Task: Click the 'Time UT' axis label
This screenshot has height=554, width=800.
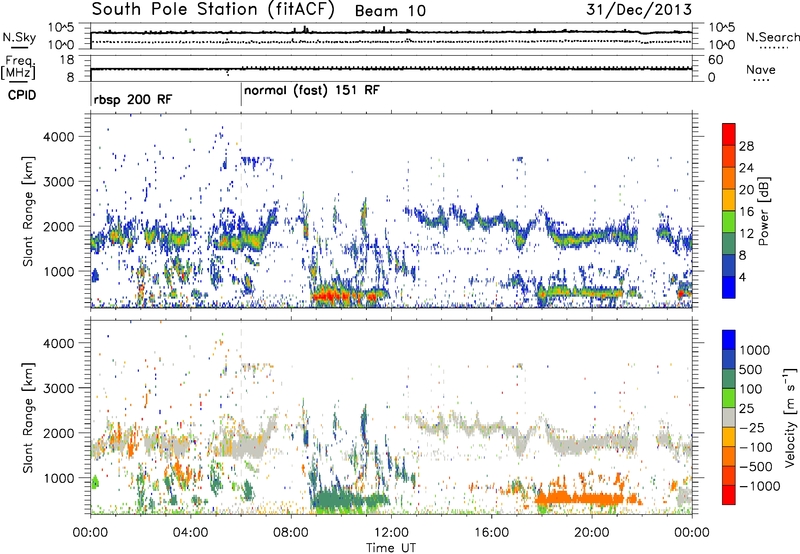Action: [x=391, y=548]
